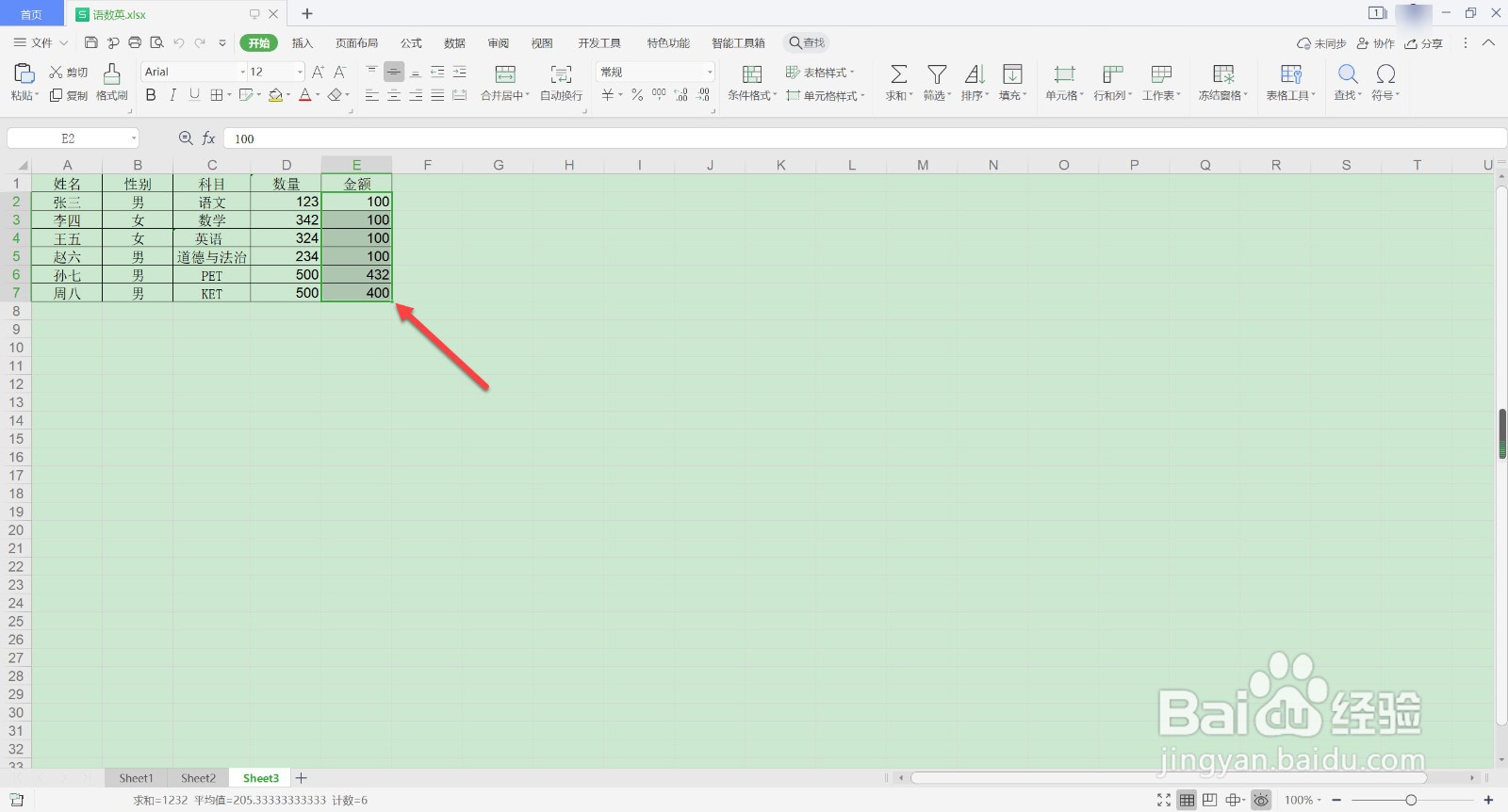Click 协作 Collaborate button
The height and width of the screenshot is (812, 1508).
[1375, 43]
